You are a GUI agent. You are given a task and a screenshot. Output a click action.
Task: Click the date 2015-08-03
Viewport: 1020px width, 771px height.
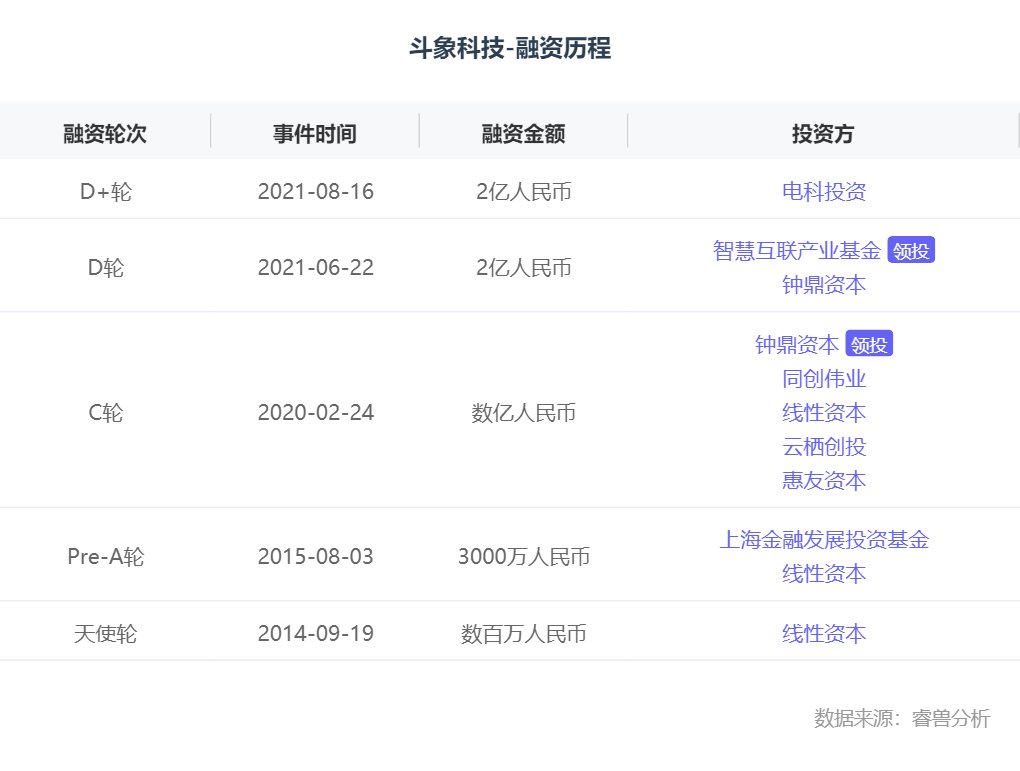315,556
